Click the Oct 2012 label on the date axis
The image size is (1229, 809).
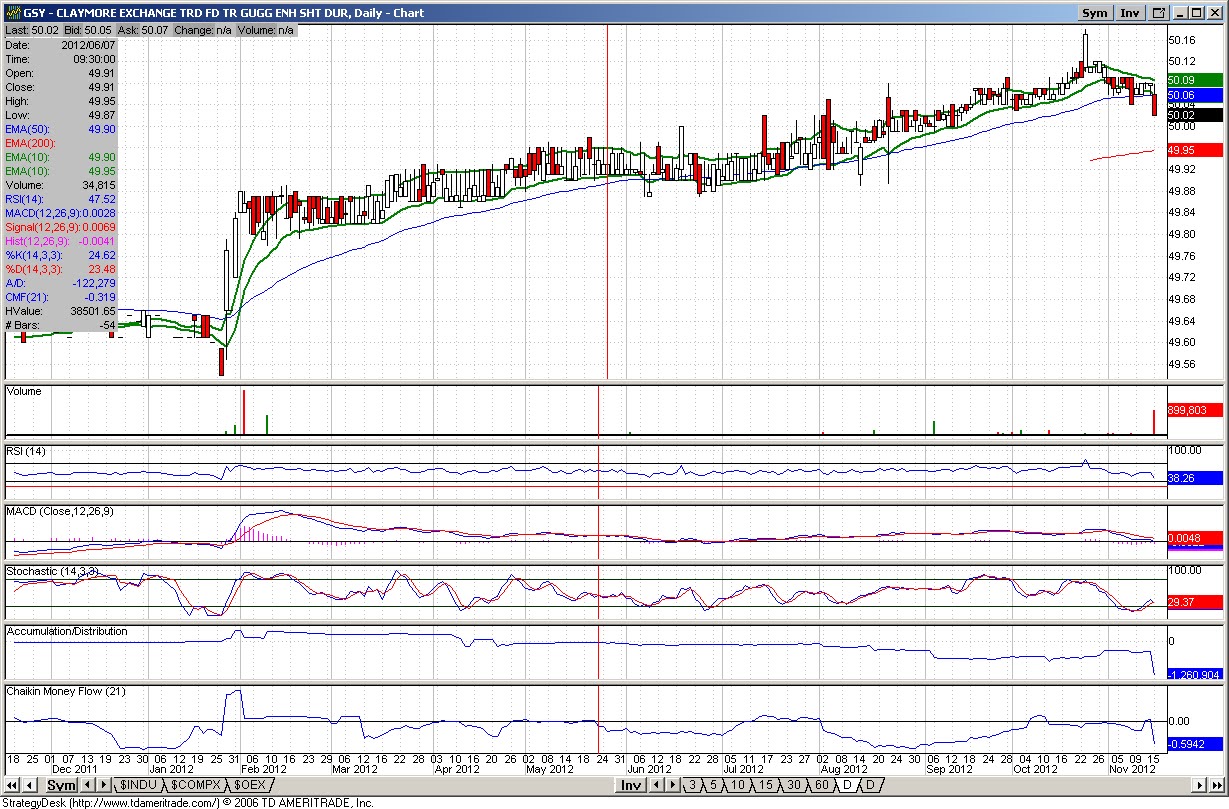click(x=1035, y=769)
